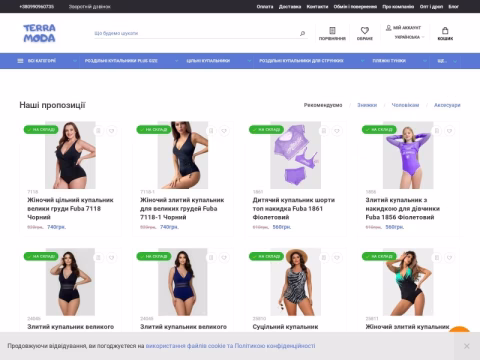Add 25810 striped swimsuit to favorites
This screenshot has width=480, height=360.
pyautogui.click(x=337, y=257)
